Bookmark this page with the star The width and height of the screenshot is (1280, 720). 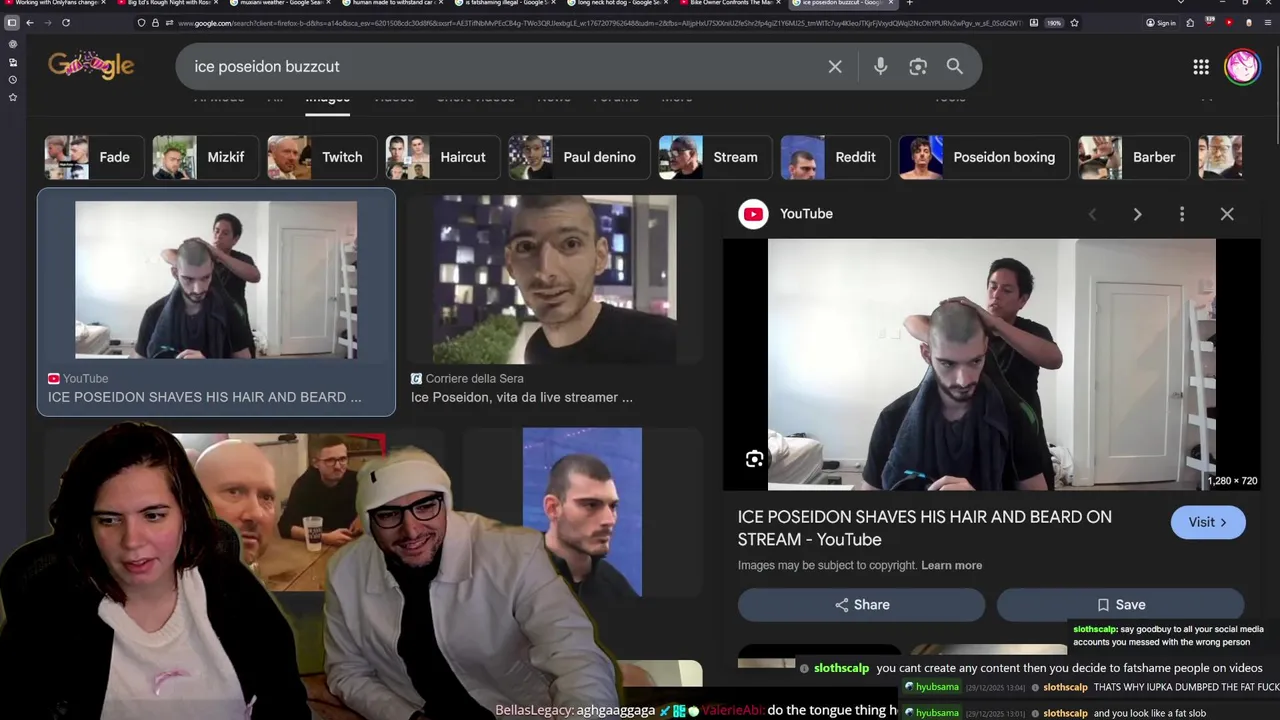pyautogui.click(x=1074, y=22)
